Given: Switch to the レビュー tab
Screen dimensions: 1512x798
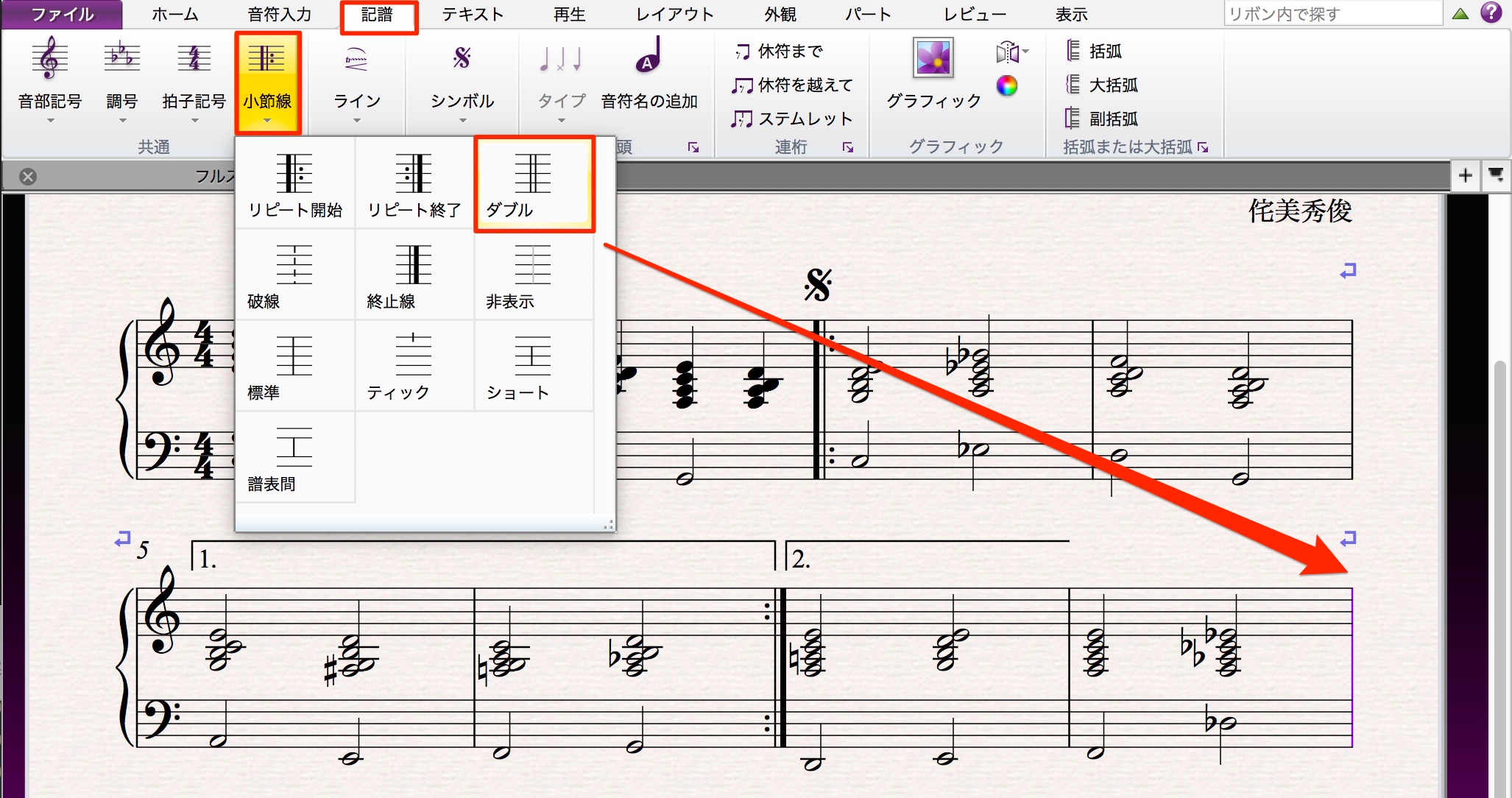Looking at the screenshot, I should click(975, 14).
